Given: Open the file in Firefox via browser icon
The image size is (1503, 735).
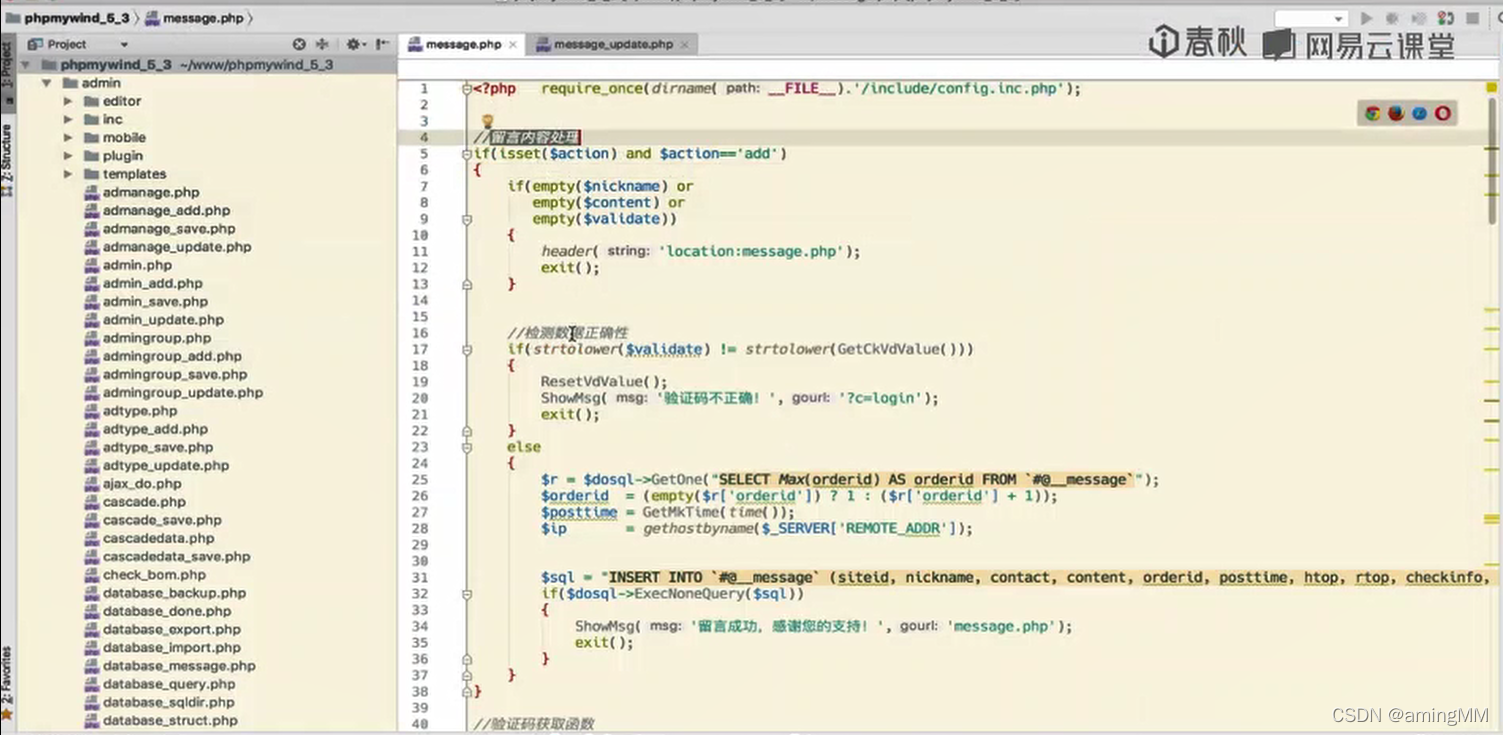Looking at the screenshot, I should click(1396, 113).
